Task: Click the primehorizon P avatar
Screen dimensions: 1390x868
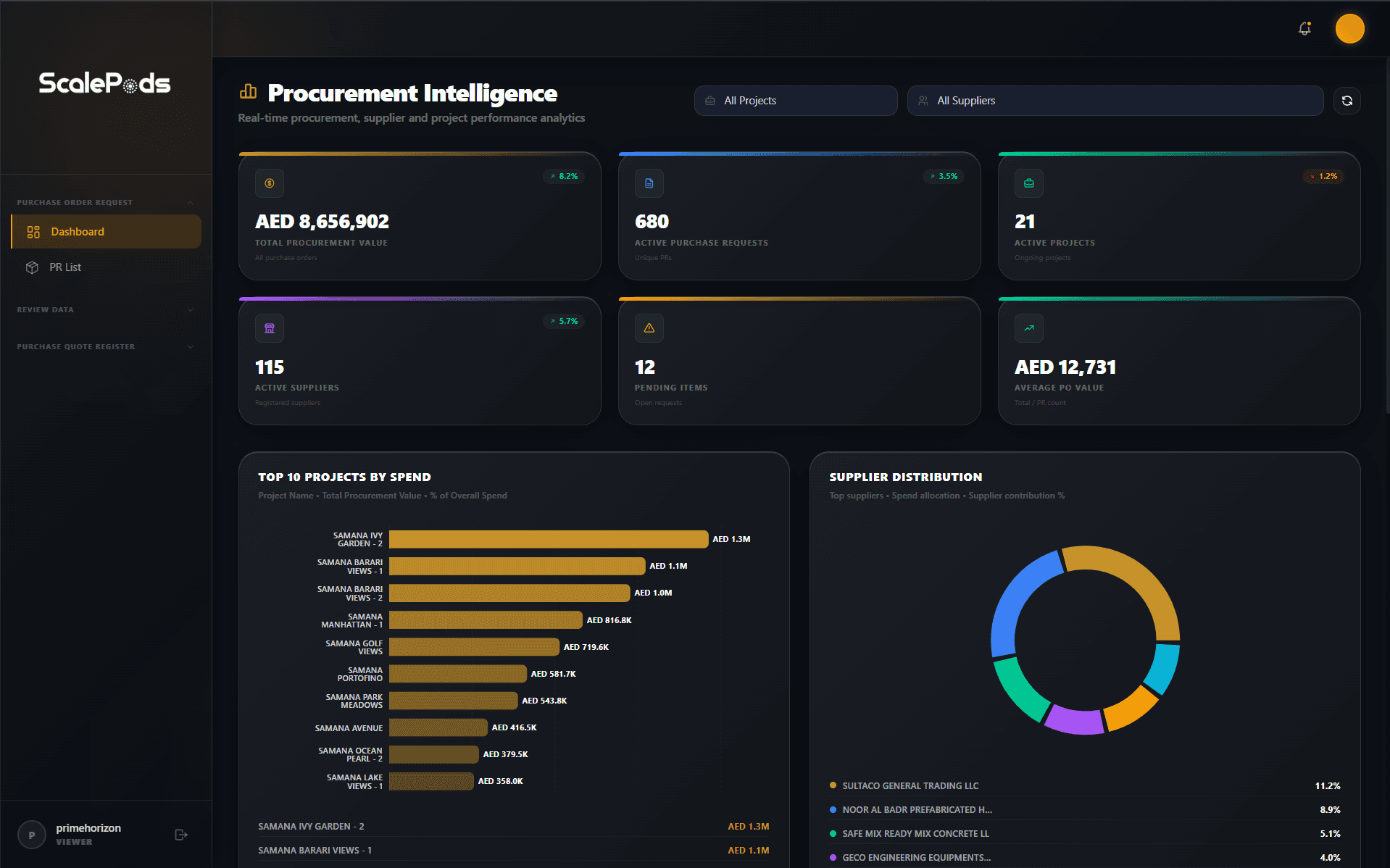Action: [x=31, y=835]
